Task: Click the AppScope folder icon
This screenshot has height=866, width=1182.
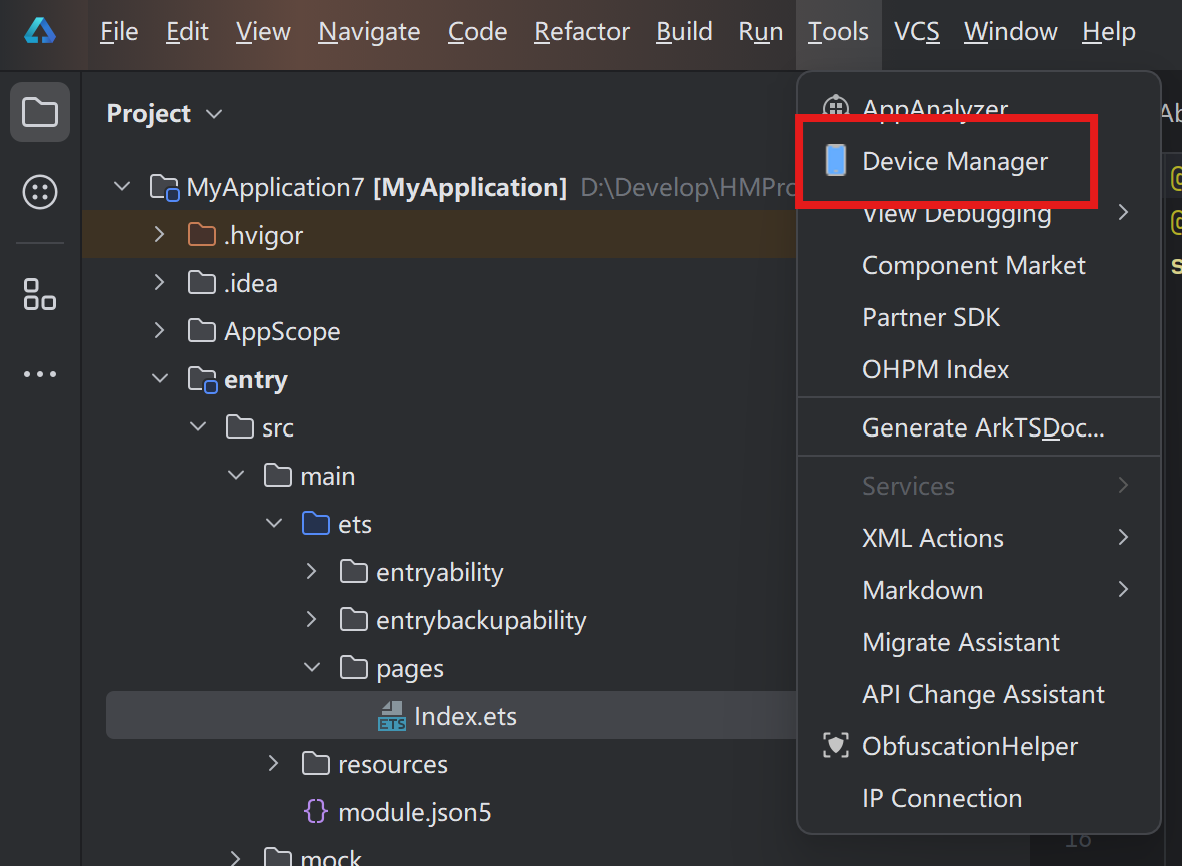Action: pos(201,331)
